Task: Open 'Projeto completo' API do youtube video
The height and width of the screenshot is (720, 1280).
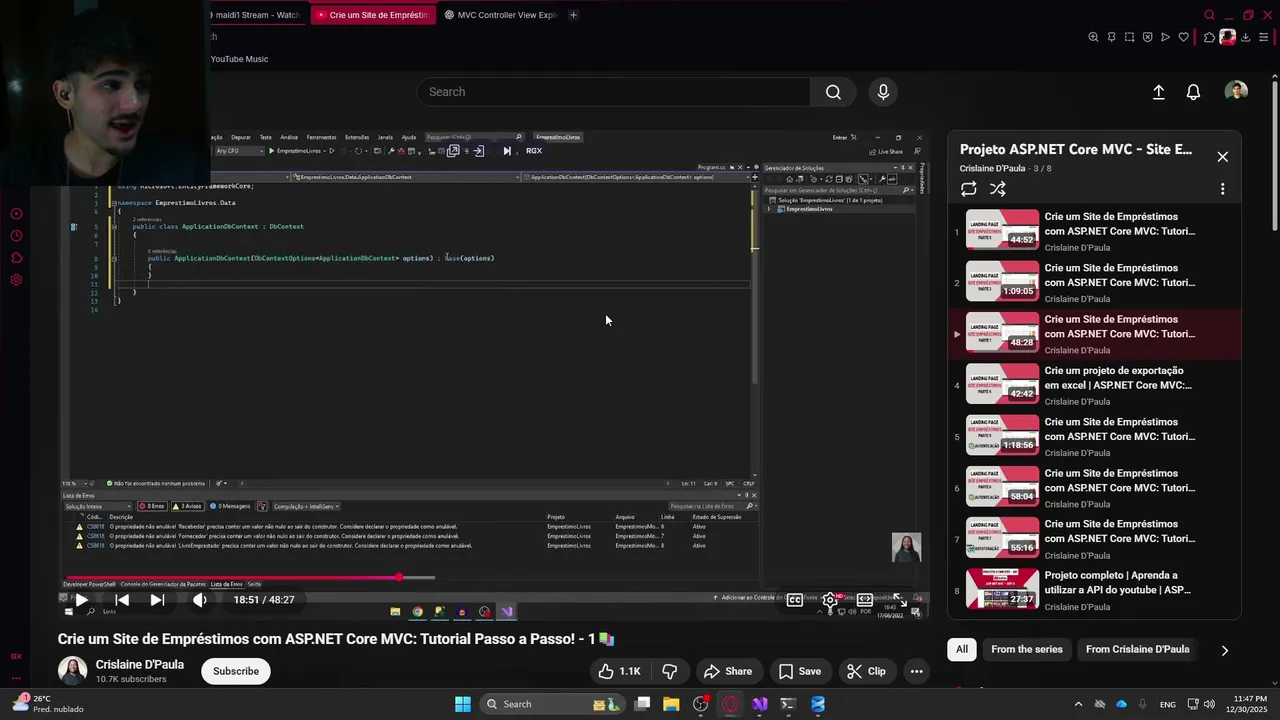Action: pyautogui.click(x=1095, y=590)
